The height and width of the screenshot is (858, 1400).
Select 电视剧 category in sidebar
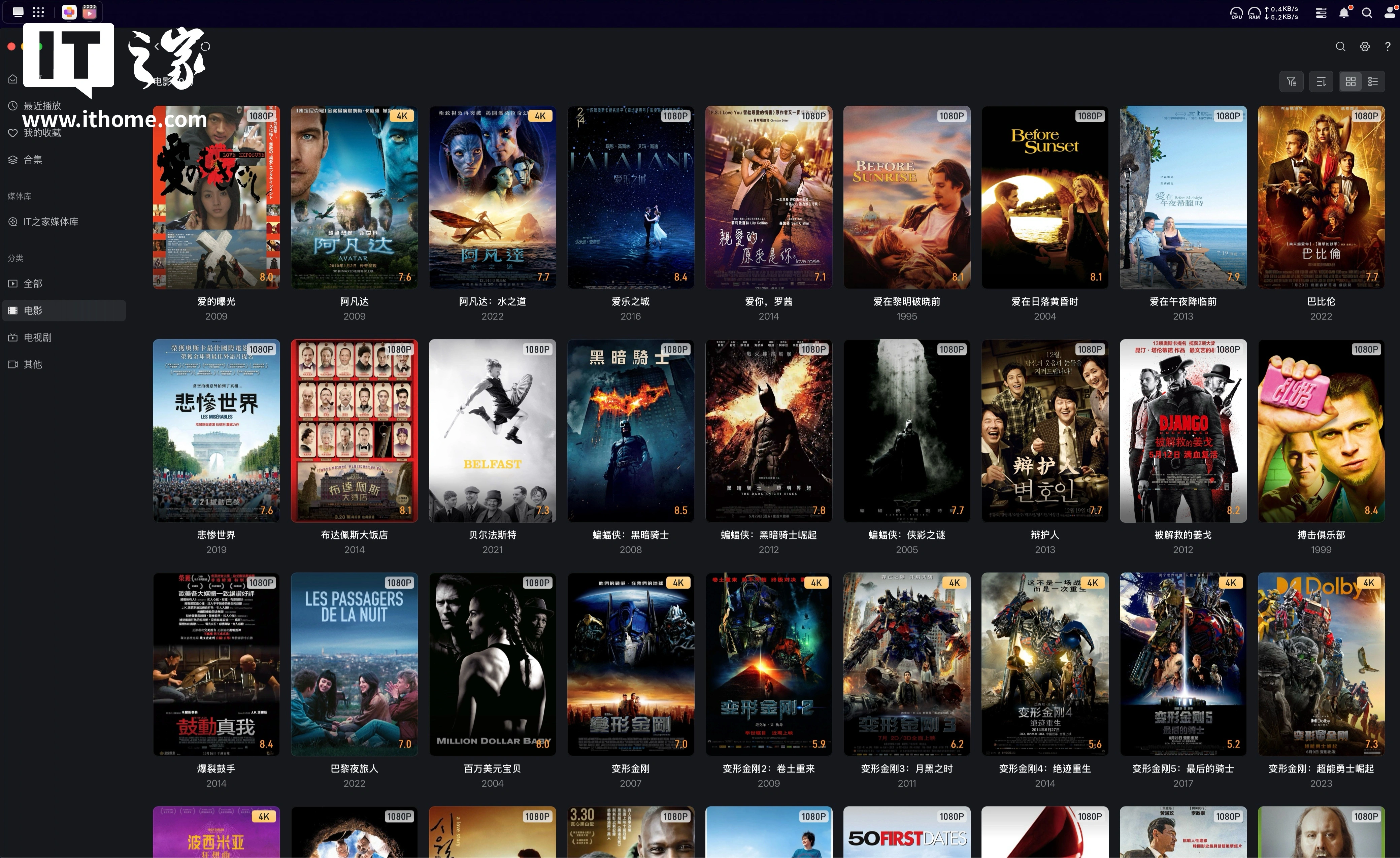37,337
